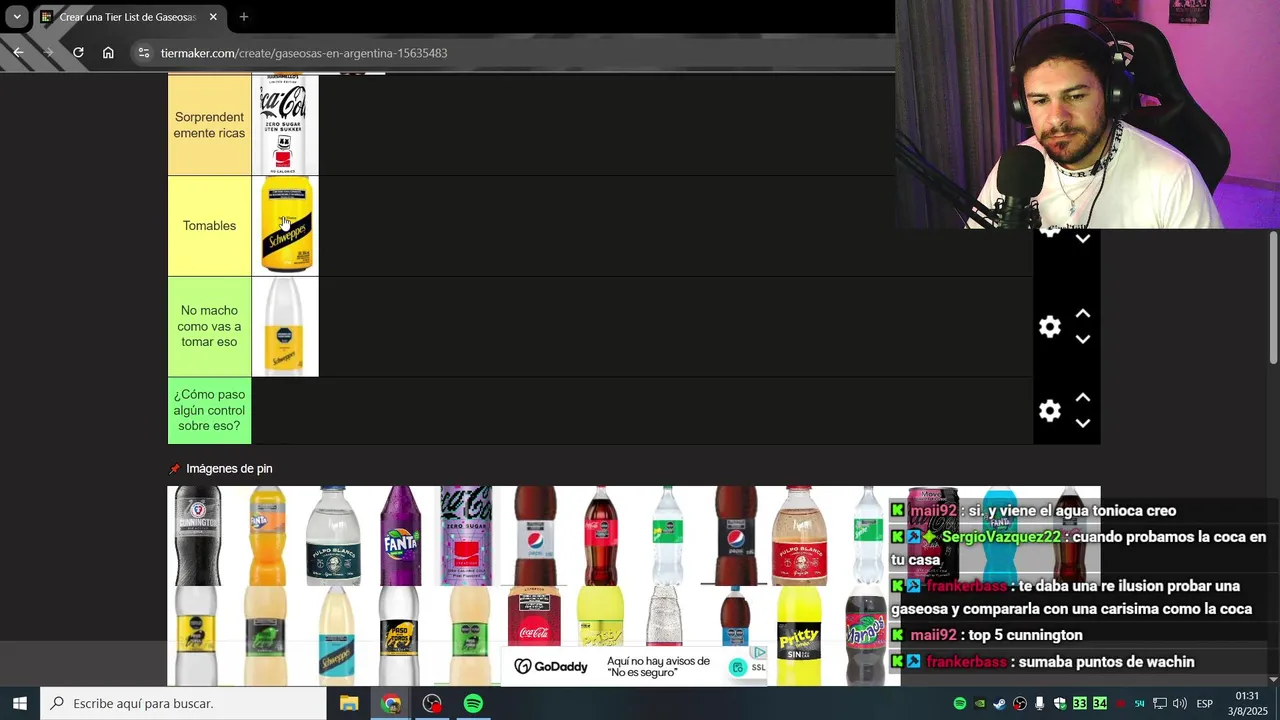Move '¿Cómo paso algún control' row down
Screen dimensions: 1280x720
click(1083, 424)
